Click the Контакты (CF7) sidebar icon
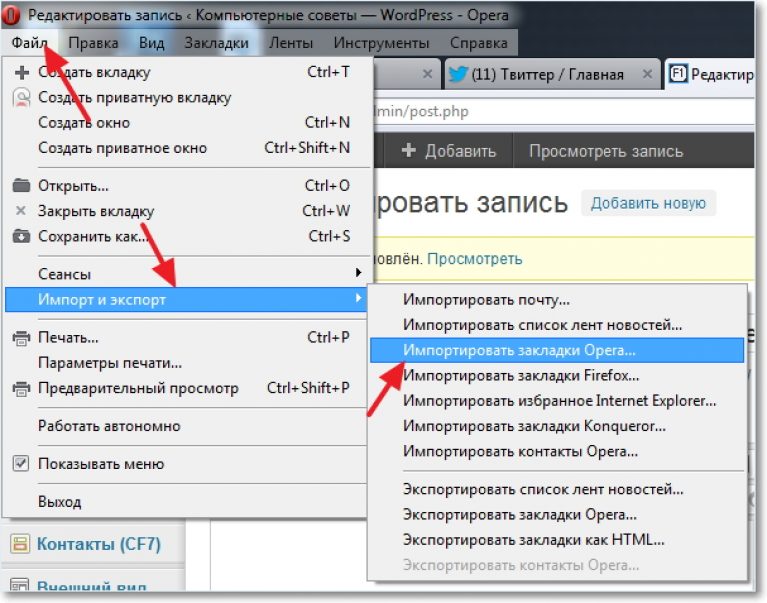 click(20, 543)
